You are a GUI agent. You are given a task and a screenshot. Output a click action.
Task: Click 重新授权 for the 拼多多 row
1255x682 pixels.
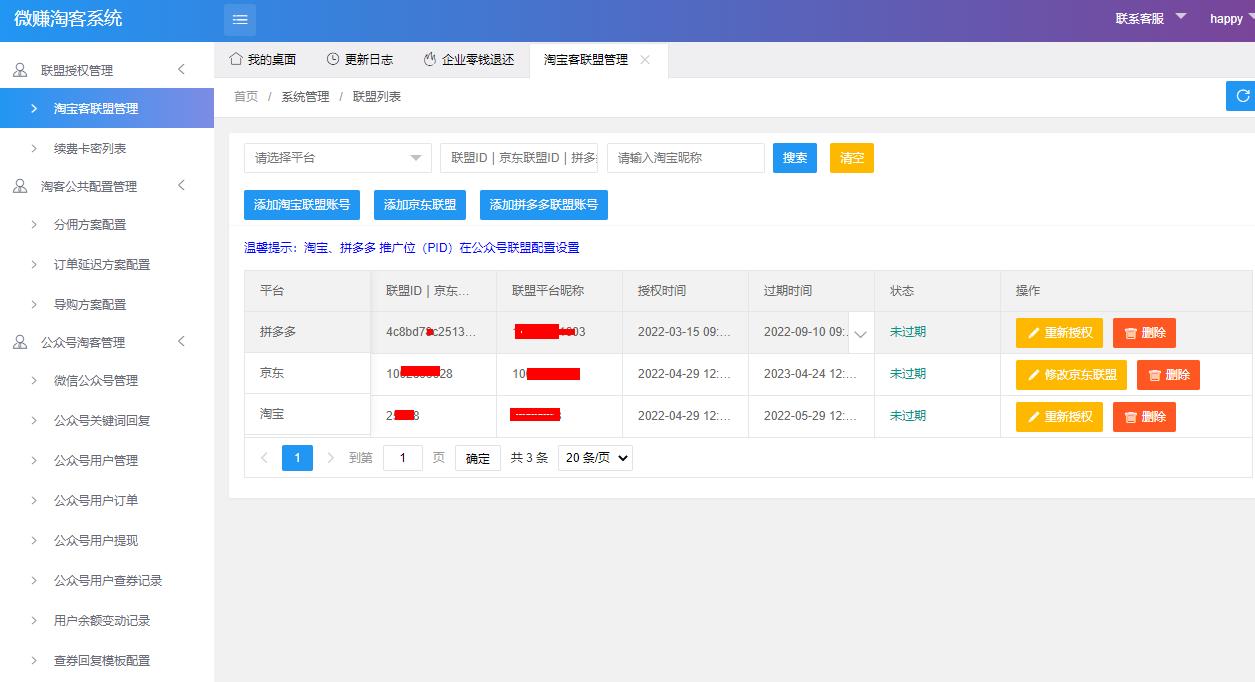[1059, 333]
